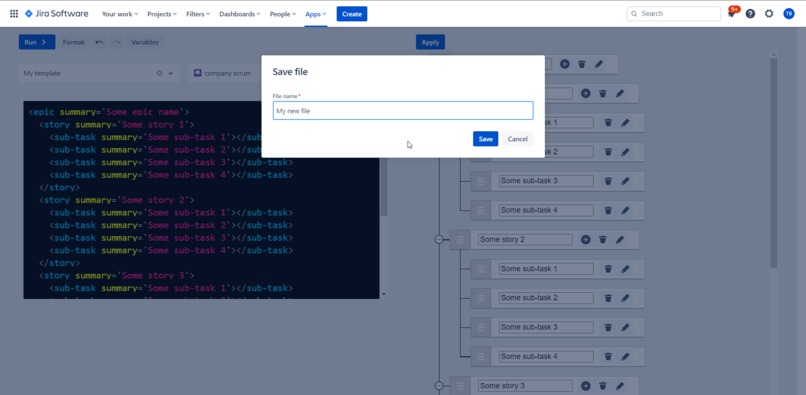The height and width of the screenshot is (395, 806).
Task: Open the notifications bell
Action: tap(731, 14)
